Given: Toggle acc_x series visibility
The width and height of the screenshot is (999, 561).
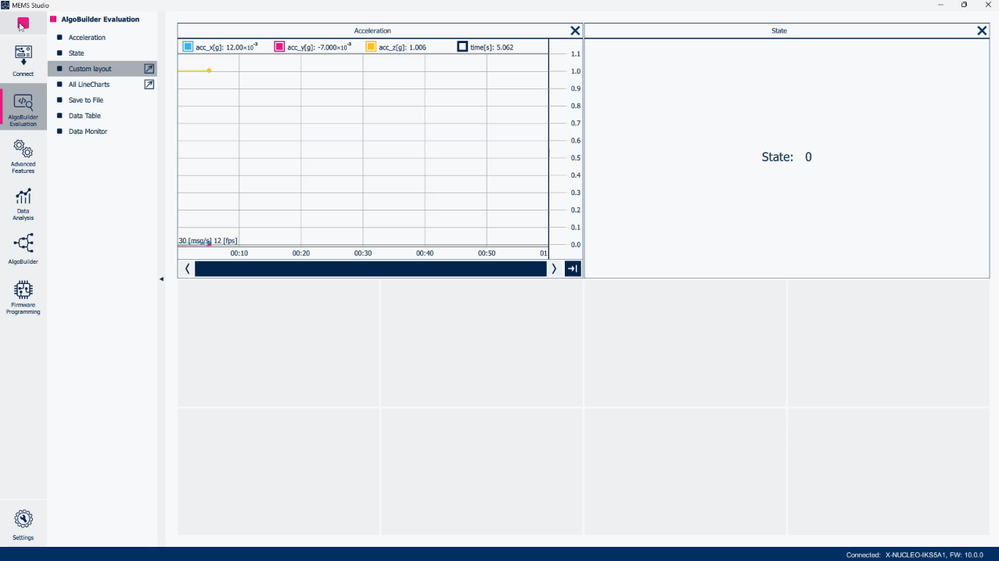Looking at the screenshot, I should tap(187, 46).
